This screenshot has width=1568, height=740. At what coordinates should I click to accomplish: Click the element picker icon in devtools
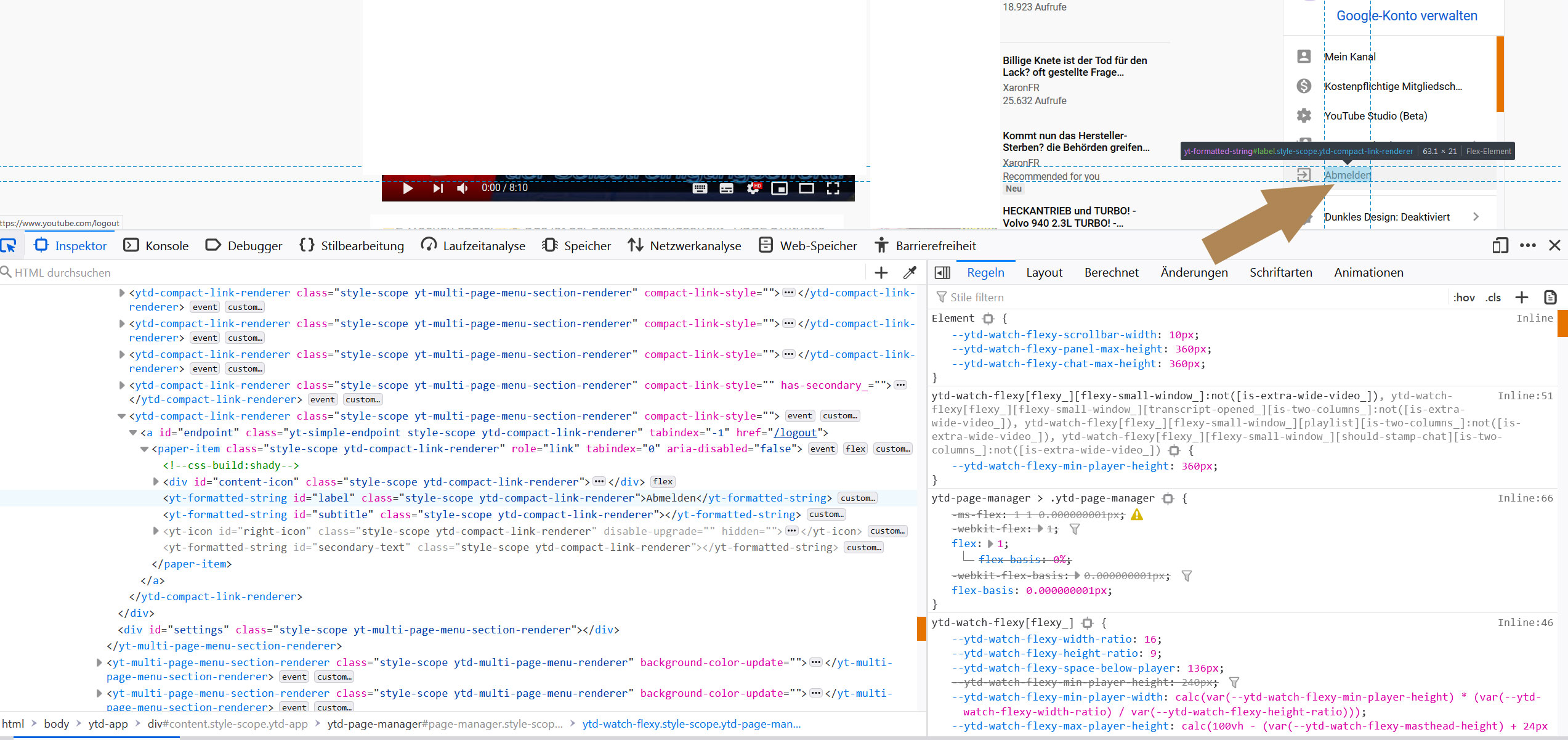pyautogui.click(x=9, y=245)
